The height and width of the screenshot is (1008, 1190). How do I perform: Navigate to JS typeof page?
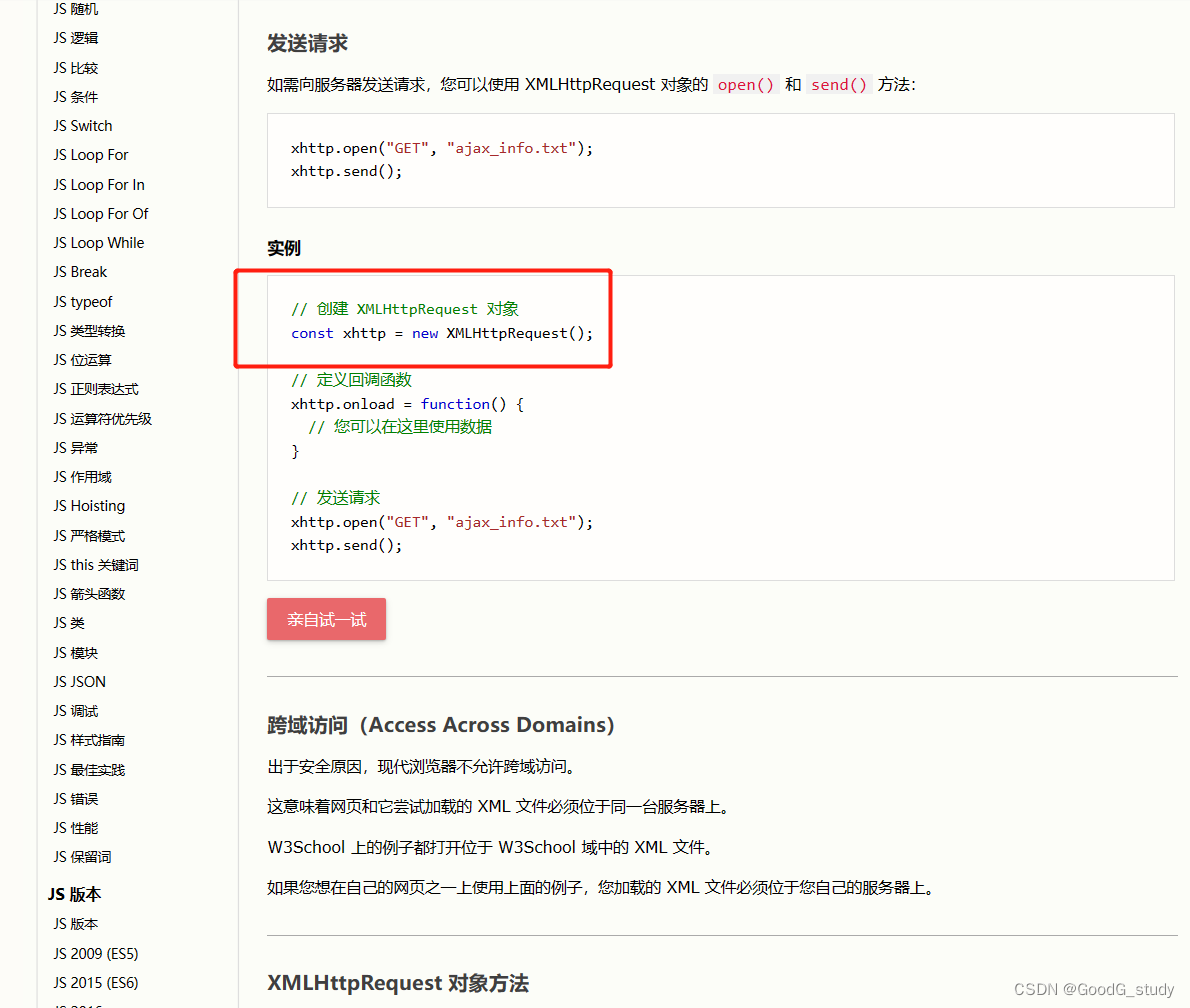[83, 301]
